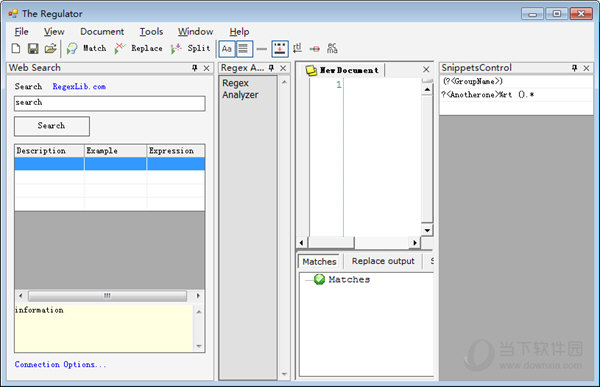Toggle the ECMA script option icon

(332, 48)
